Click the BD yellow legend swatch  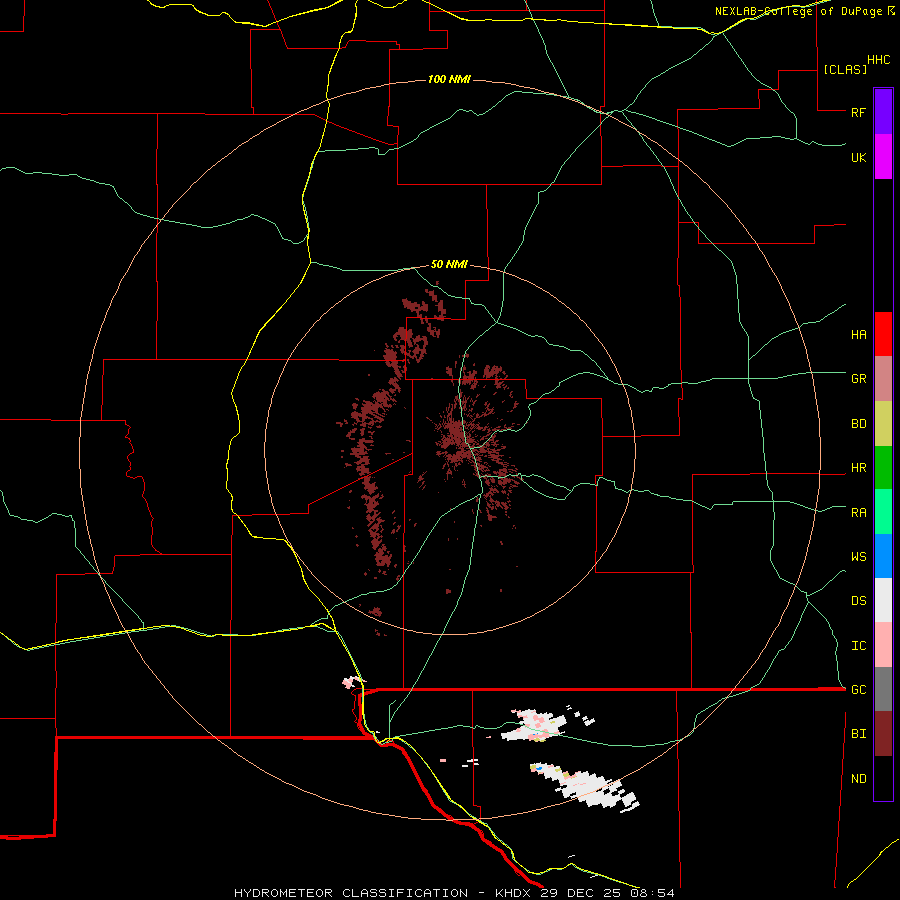pyautogui.click(x=883, y=424)
